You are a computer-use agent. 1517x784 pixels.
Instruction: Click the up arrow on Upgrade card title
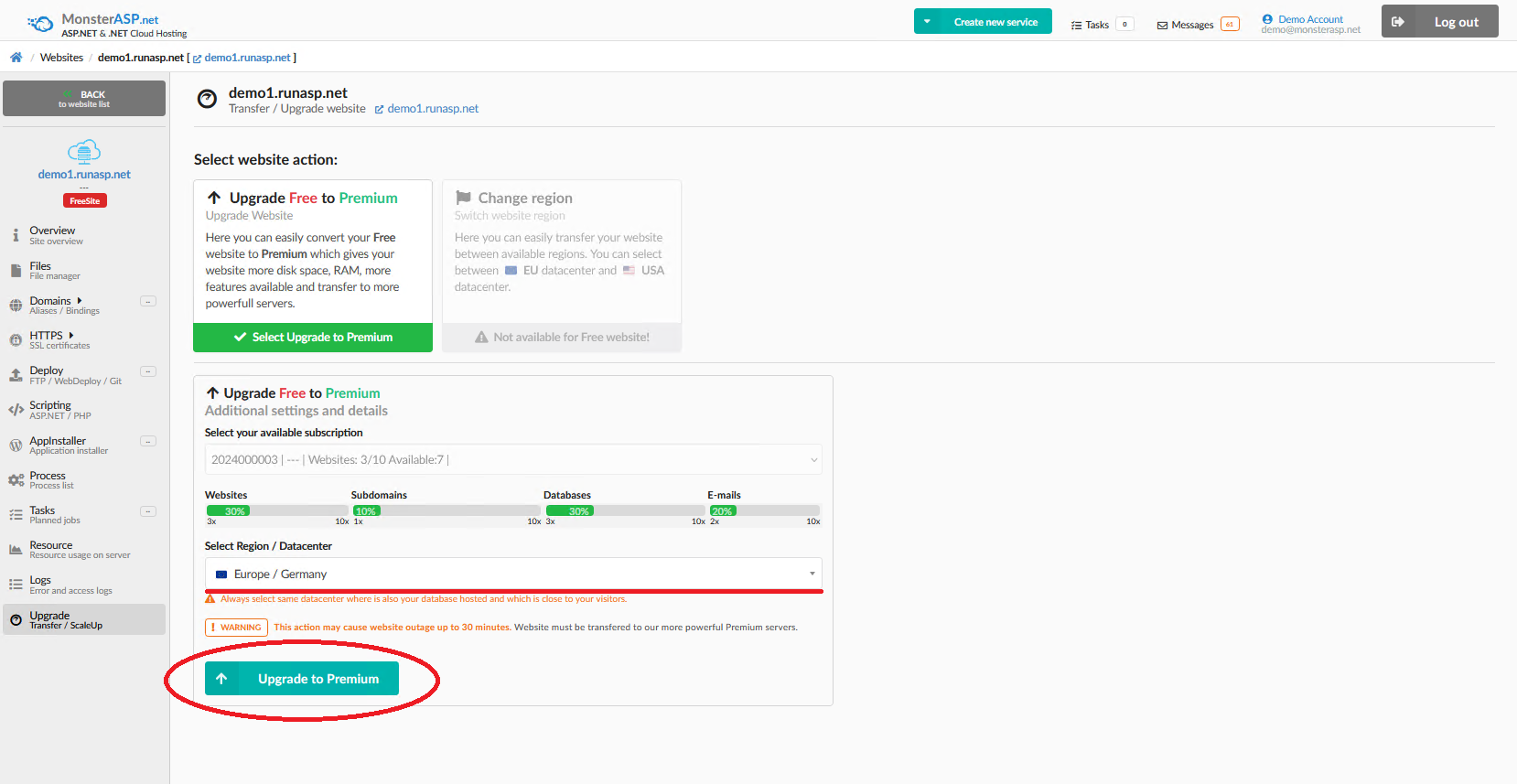[x=214, y=198]
